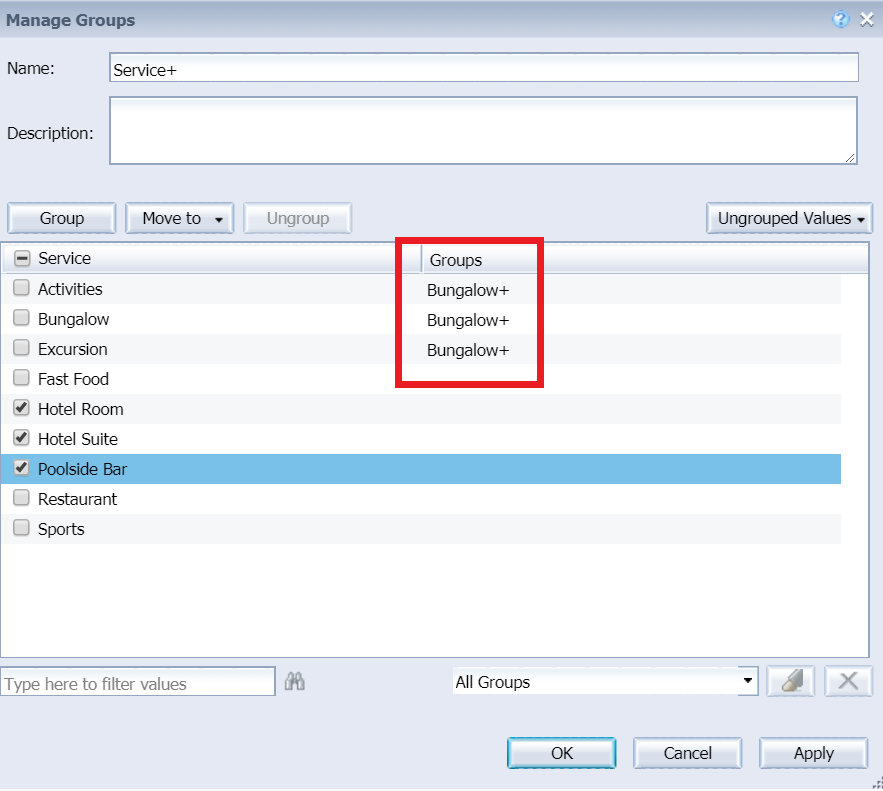Tick the Sports checkbox
Screen dimensions: 883x791
21,529
